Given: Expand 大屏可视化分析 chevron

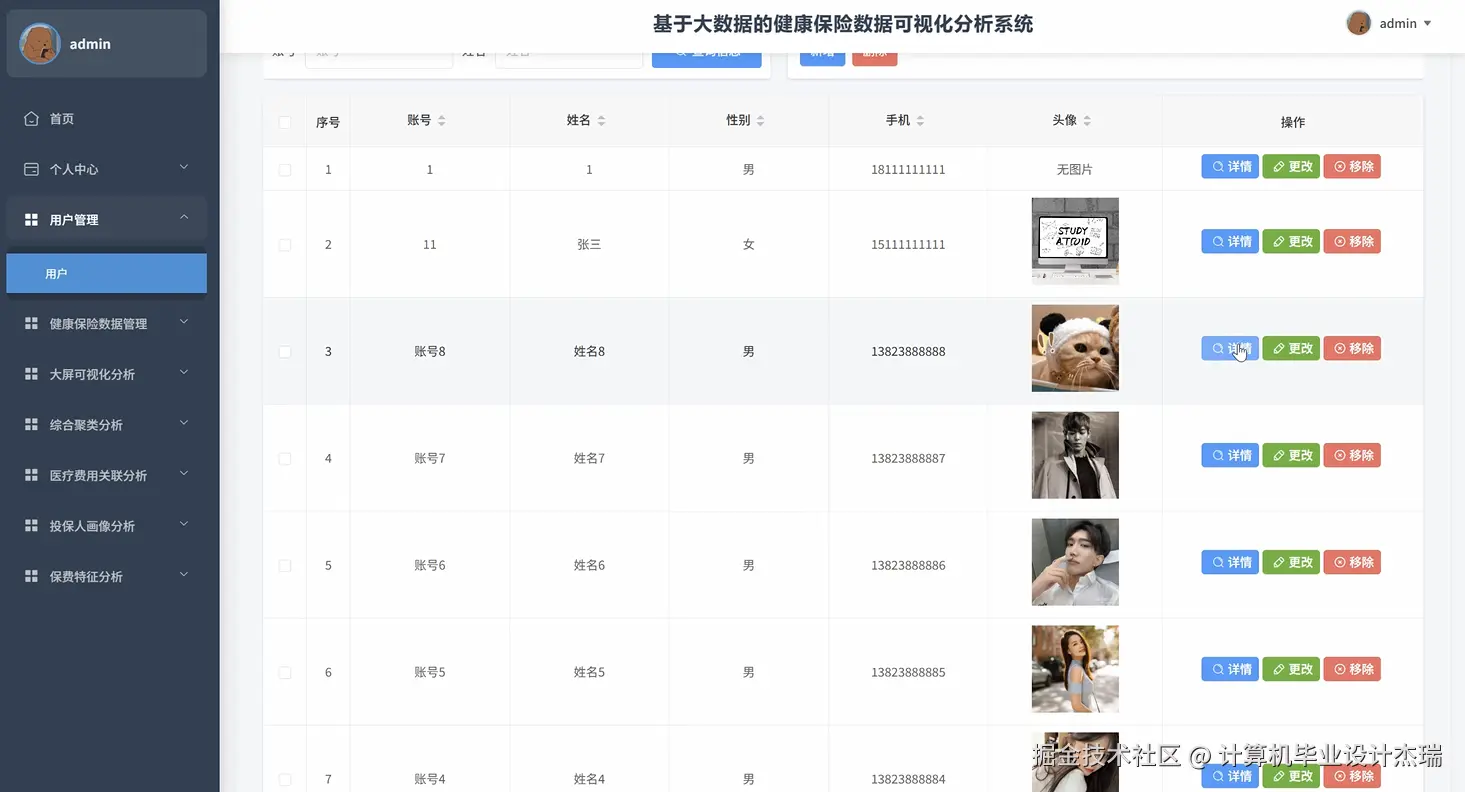Looking at the screenshot, I should click(x=184, y=373).
